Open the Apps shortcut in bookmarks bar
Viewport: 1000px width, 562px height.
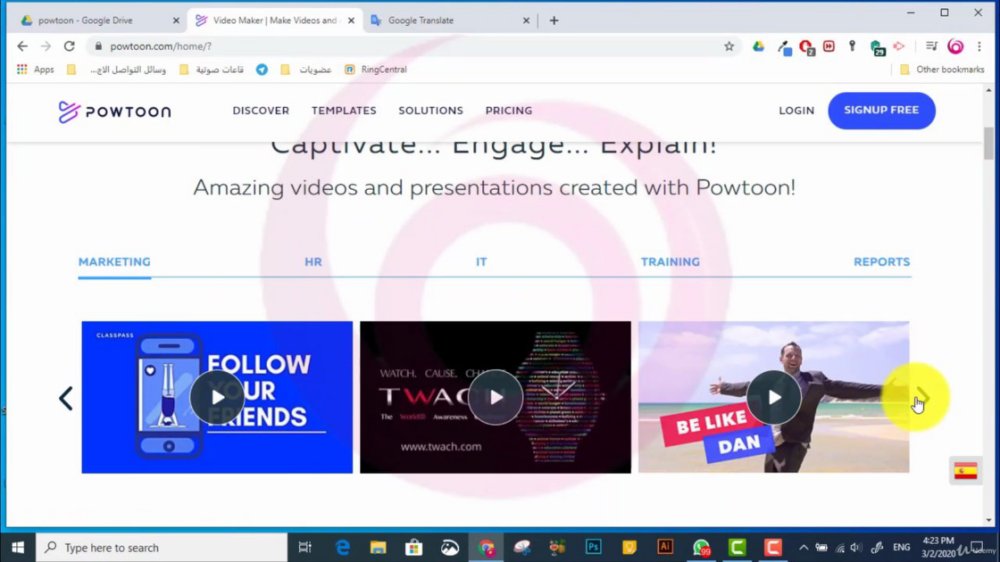click(36, 70)
